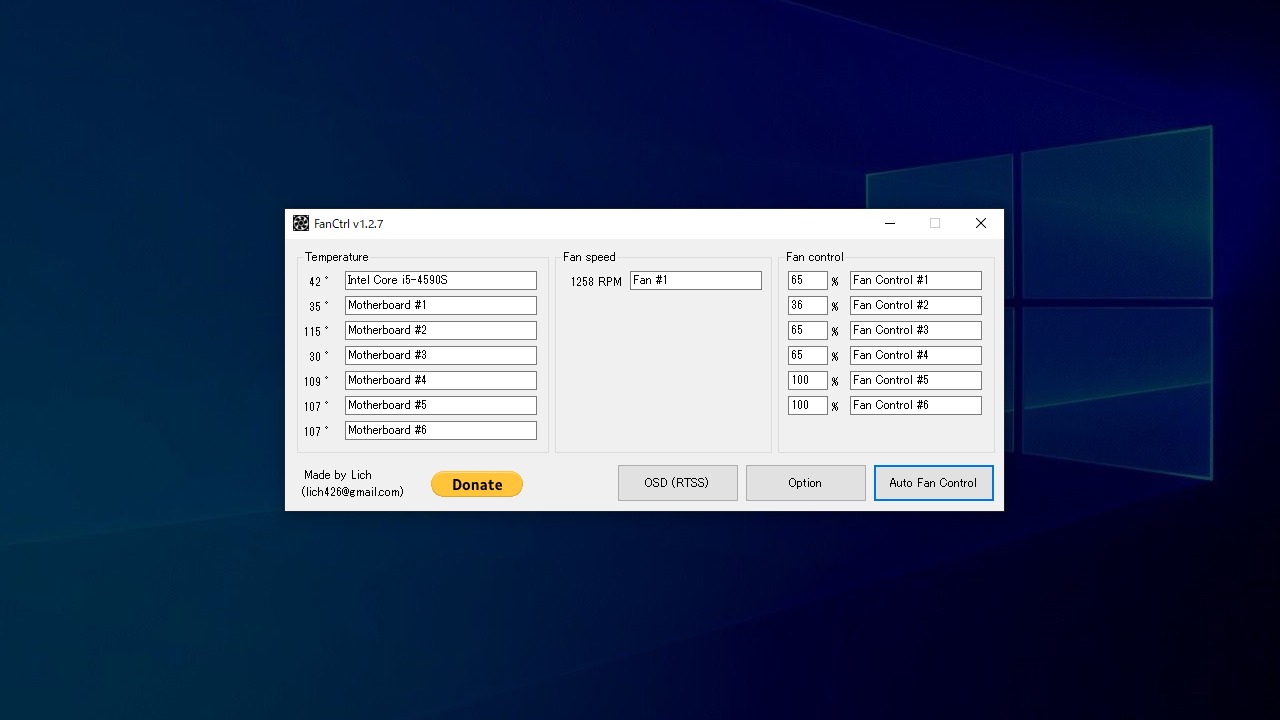Edit the Fan Control #6 name field
1280x720 pixels.
tap(916, 406)
